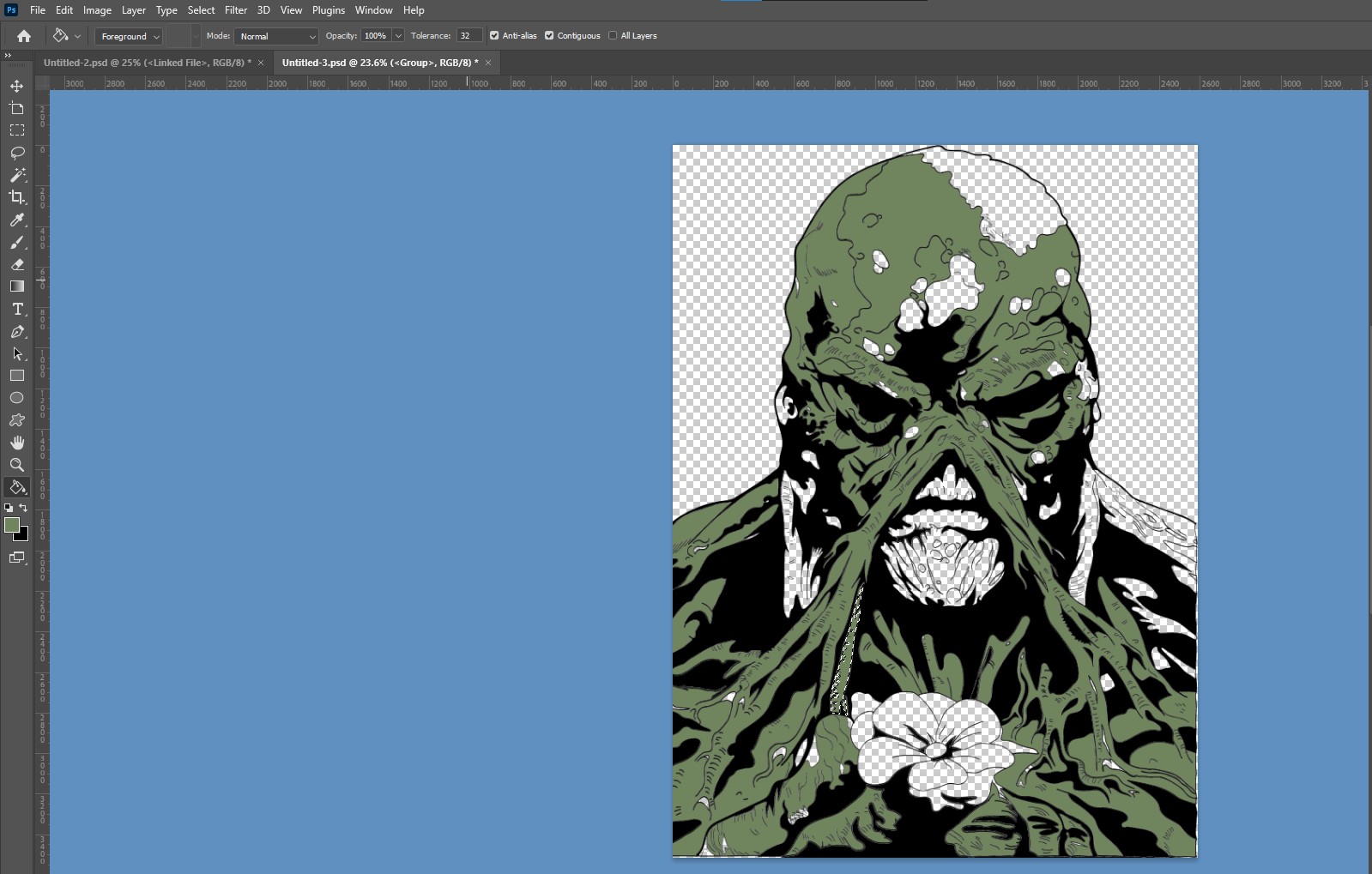Open the Plugins menu
This screenshot has width=1372, height=874.
(329, 10)
